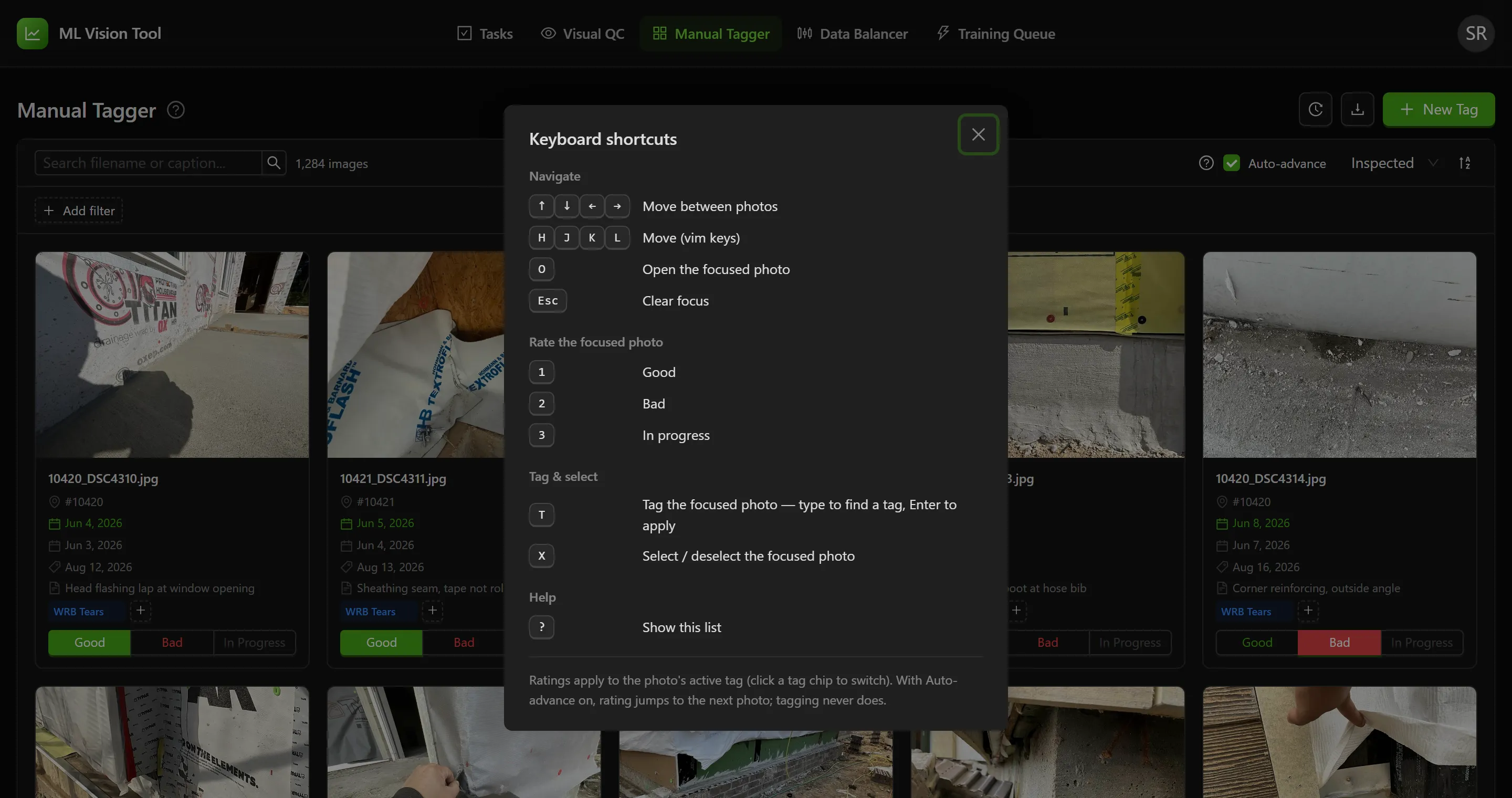Expand the Inspected sort dropdown
The height and width of the screenshot is (798, 1512).
tap(1394, 163)
